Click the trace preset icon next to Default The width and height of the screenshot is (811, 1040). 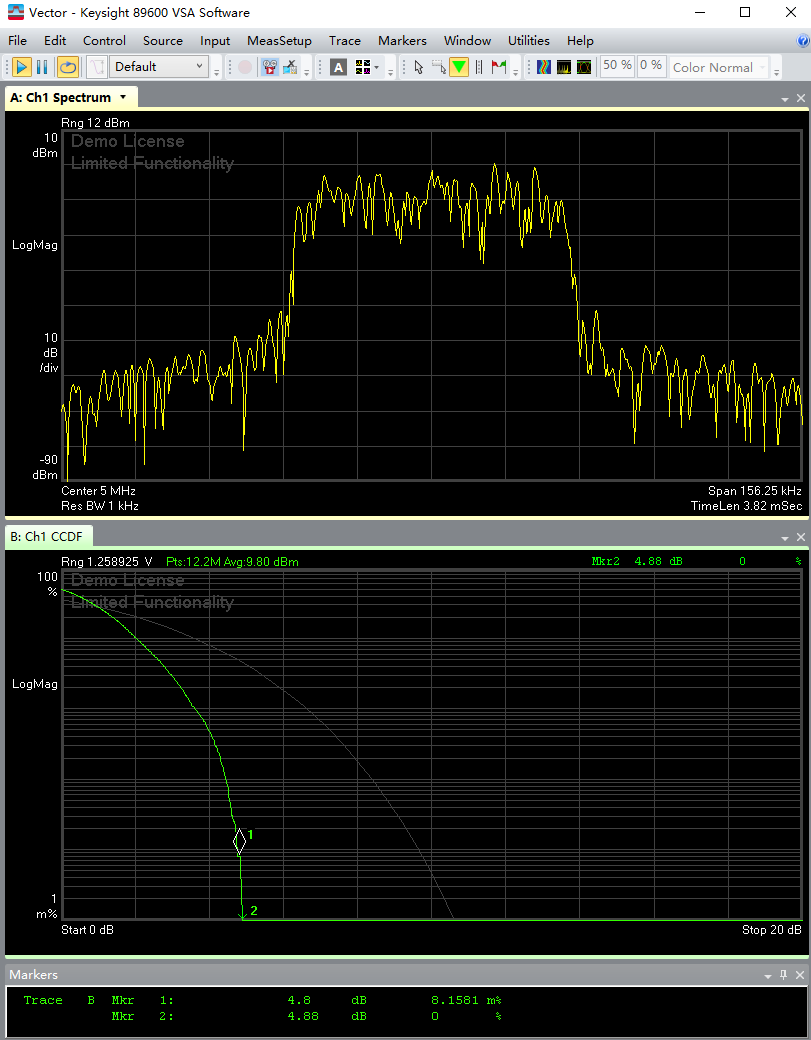98,67
